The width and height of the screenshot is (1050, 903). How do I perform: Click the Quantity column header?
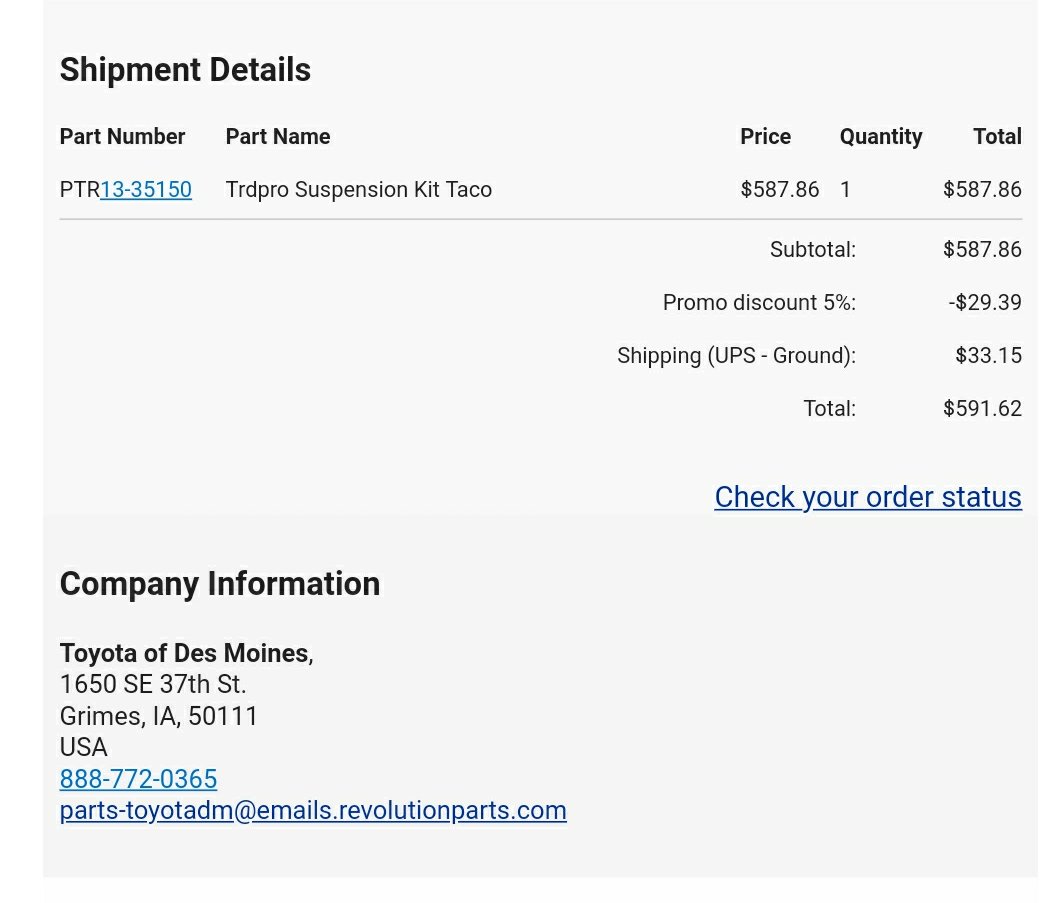coord(881,137)
